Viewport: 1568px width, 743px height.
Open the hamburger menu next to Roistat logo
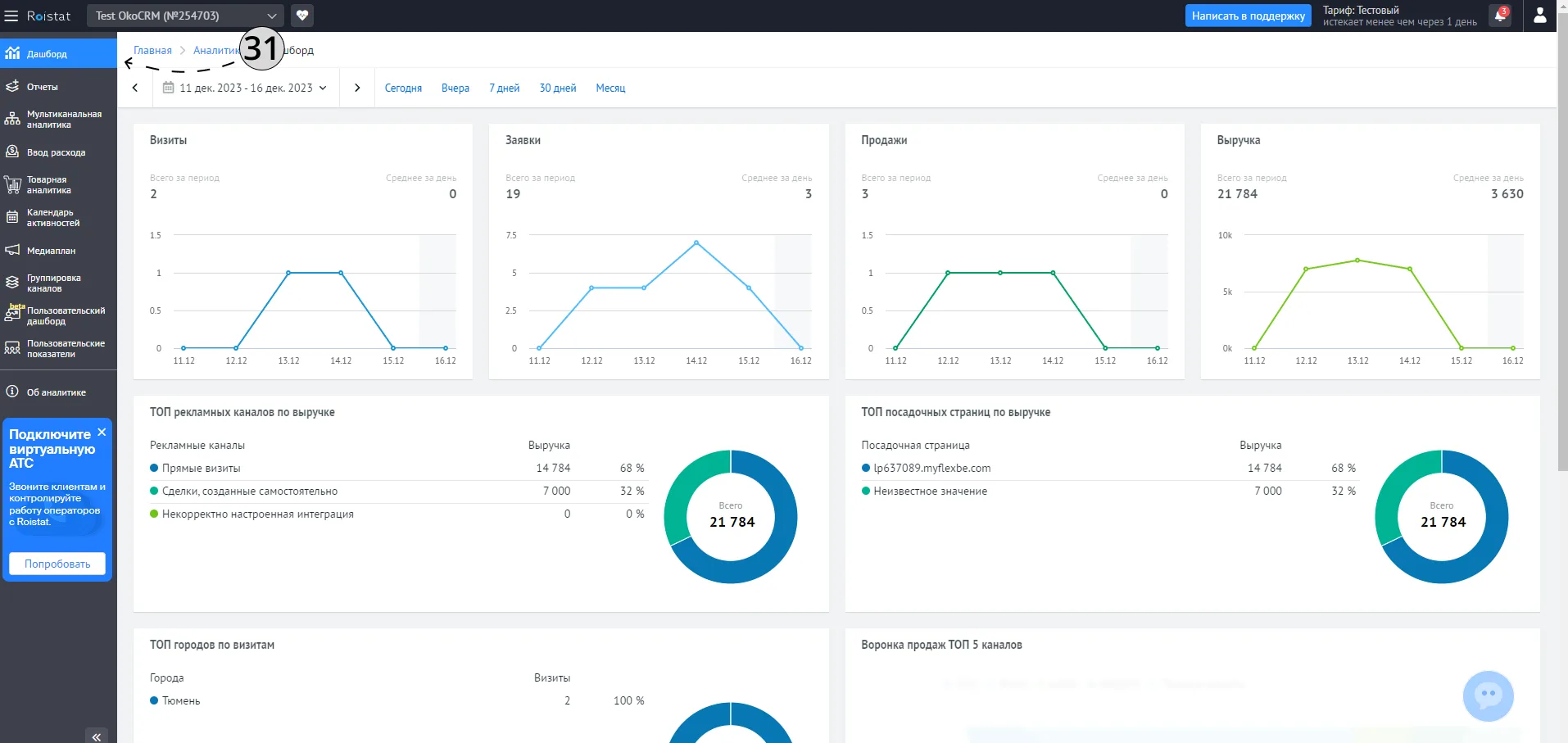pyautogui.click(x=11, y=16)
